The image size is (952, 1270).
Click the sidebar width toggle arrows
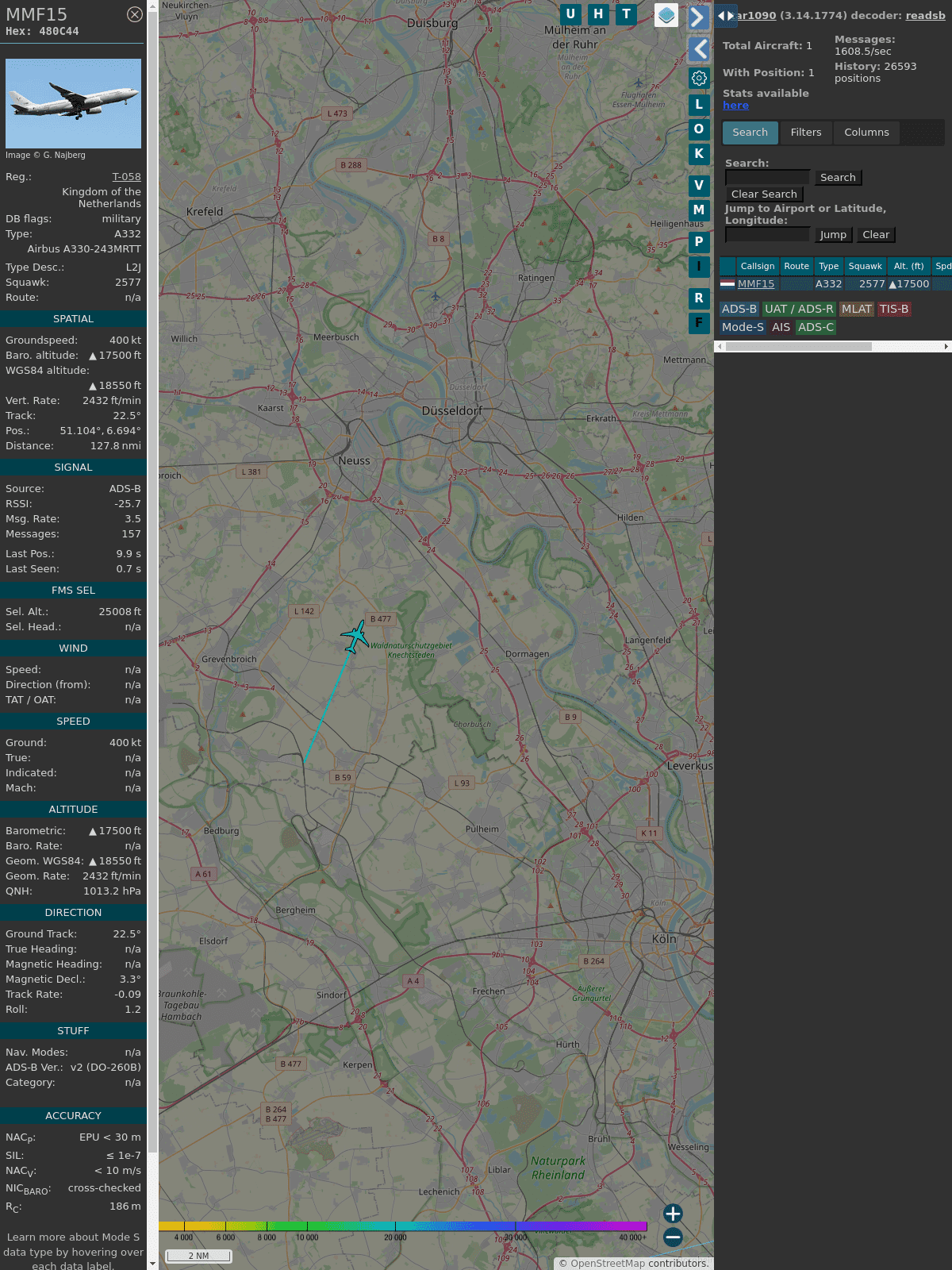(725, 16)
